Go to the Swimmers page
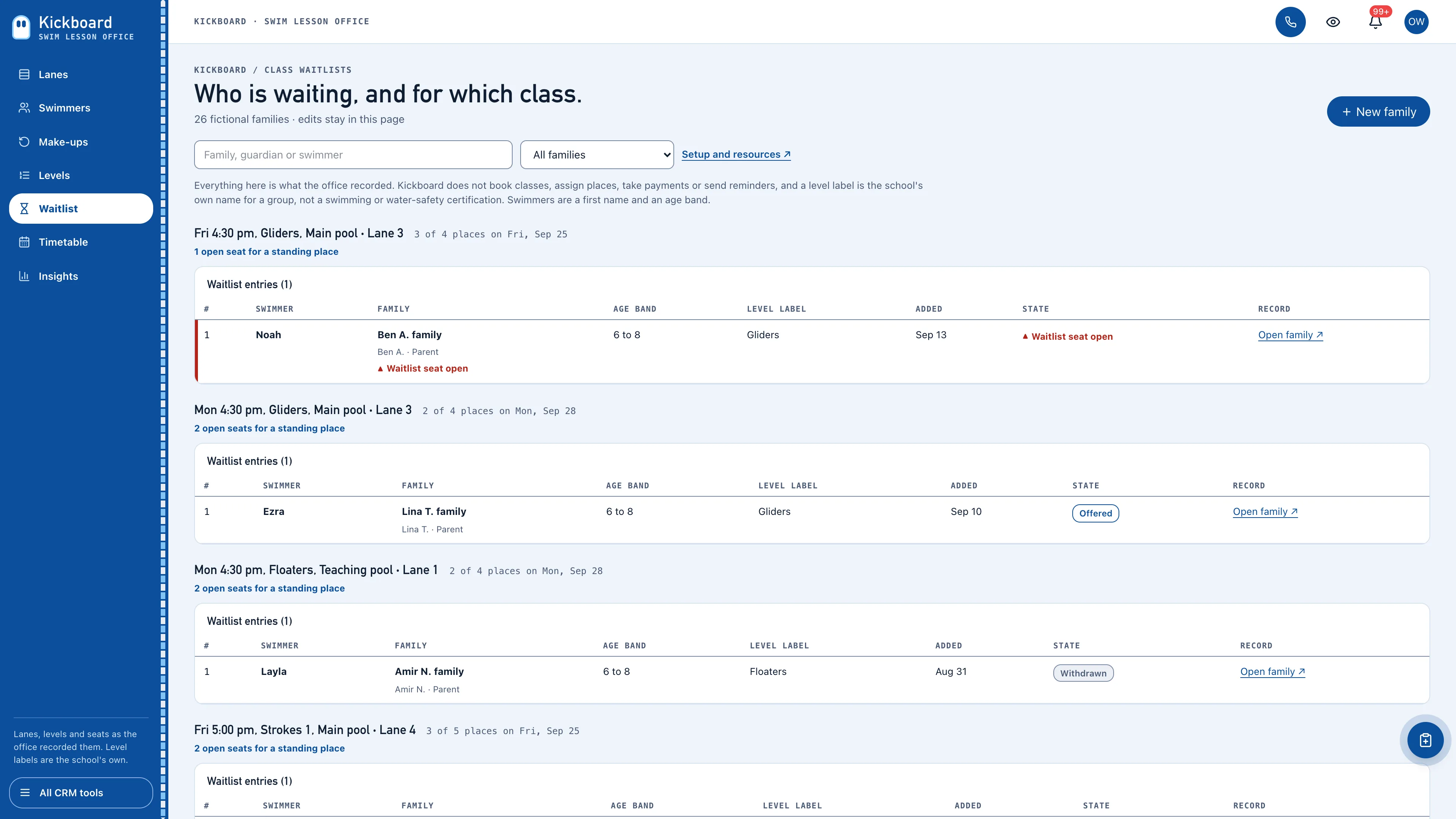 pyautogui.click(x=81, y=108)
